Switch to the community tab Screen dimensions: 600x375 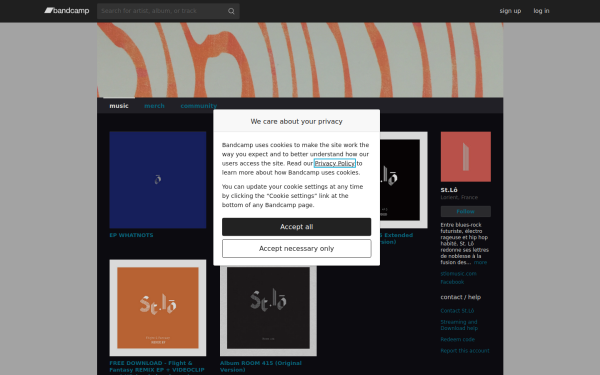(x=199, y=106)
